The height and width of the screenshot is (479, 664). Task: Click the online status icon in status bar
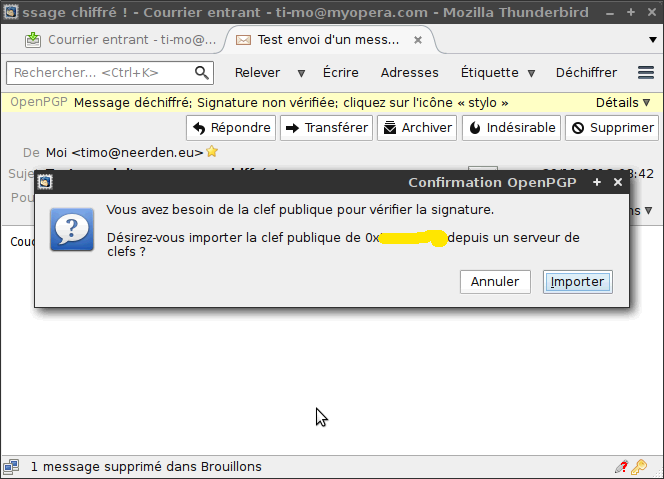pos(11,466)
